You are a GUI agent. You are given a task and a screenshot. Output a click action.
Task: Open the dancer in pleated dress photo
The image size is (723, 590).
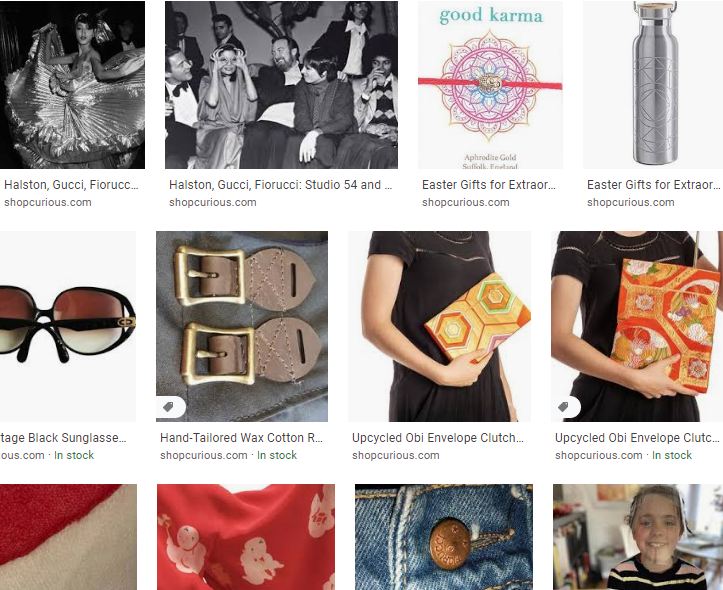coord(72,85)
